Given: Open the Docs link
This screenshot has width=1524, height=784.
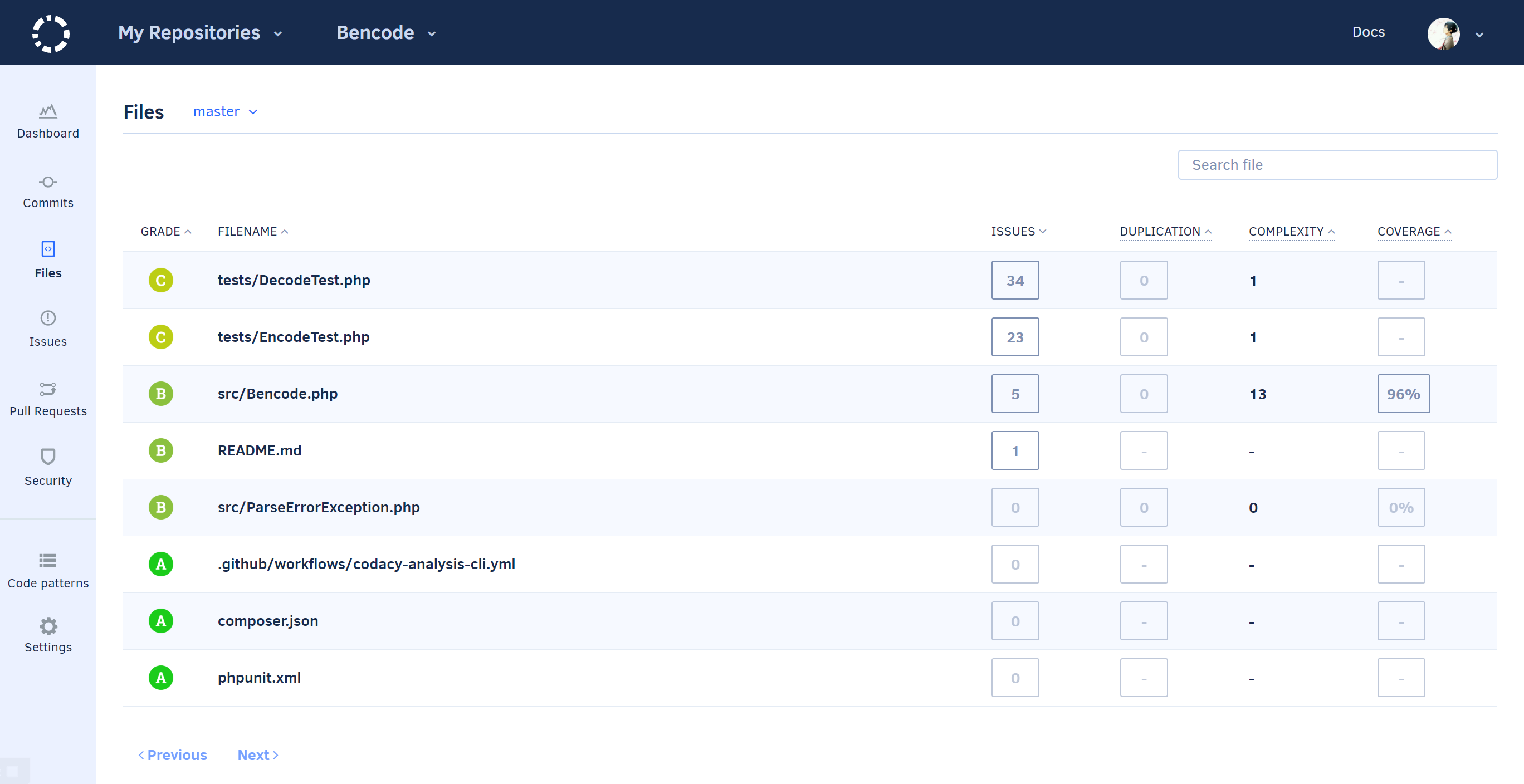Looking at the screenshot, I should [1369, 32].
